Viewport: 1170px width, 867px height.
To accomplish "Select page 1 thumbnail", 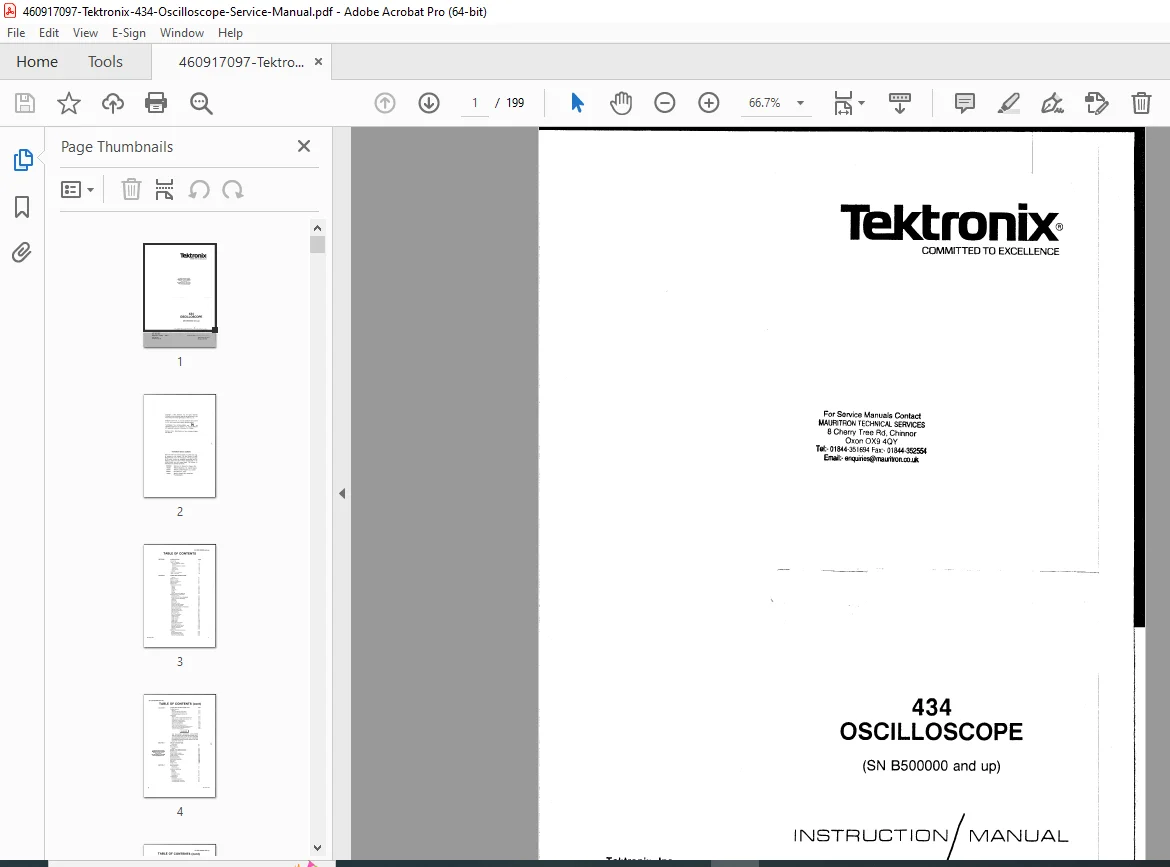I will (180, 295).
